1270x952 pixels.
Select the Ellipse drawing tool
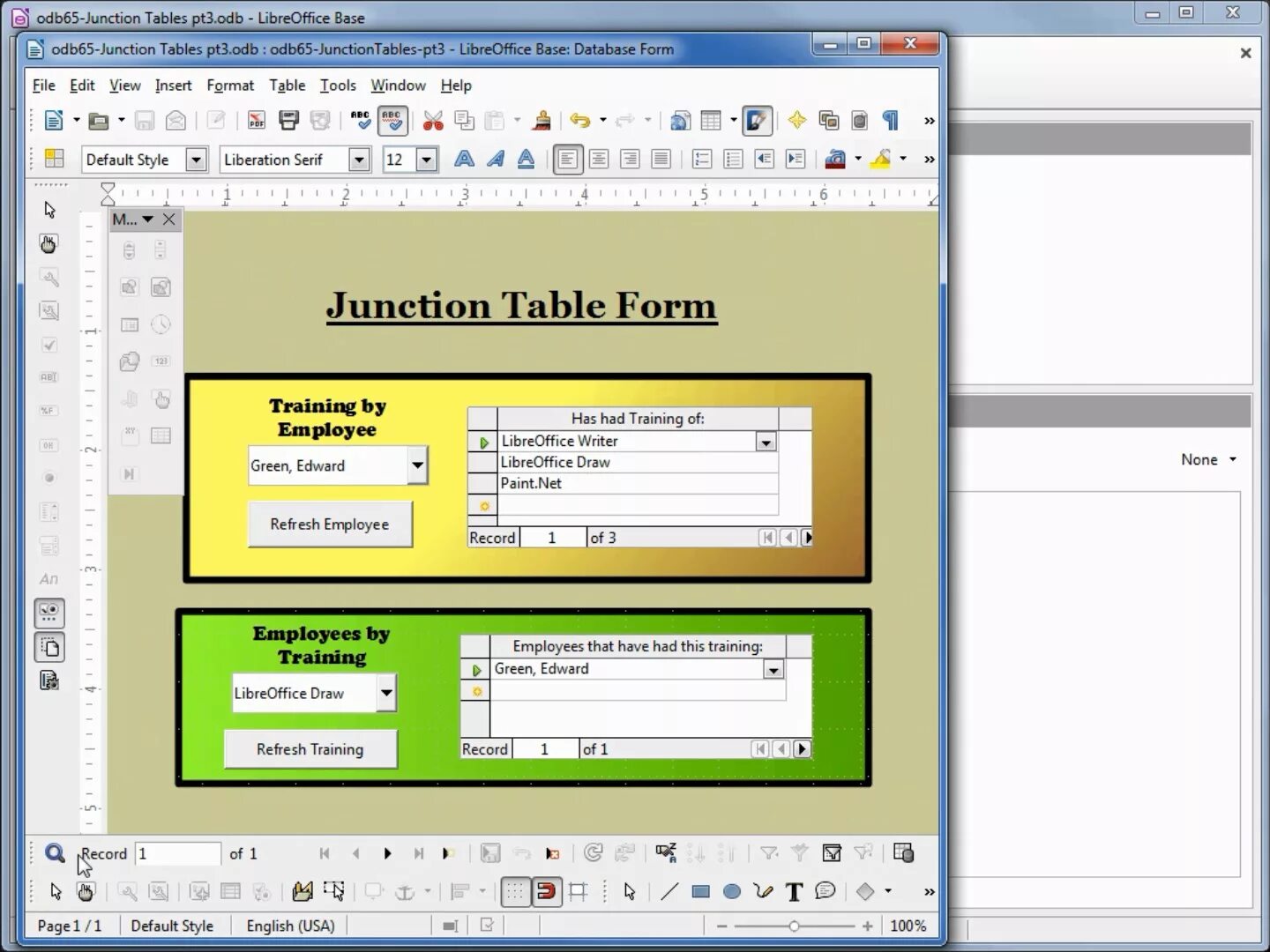[732, 892]
